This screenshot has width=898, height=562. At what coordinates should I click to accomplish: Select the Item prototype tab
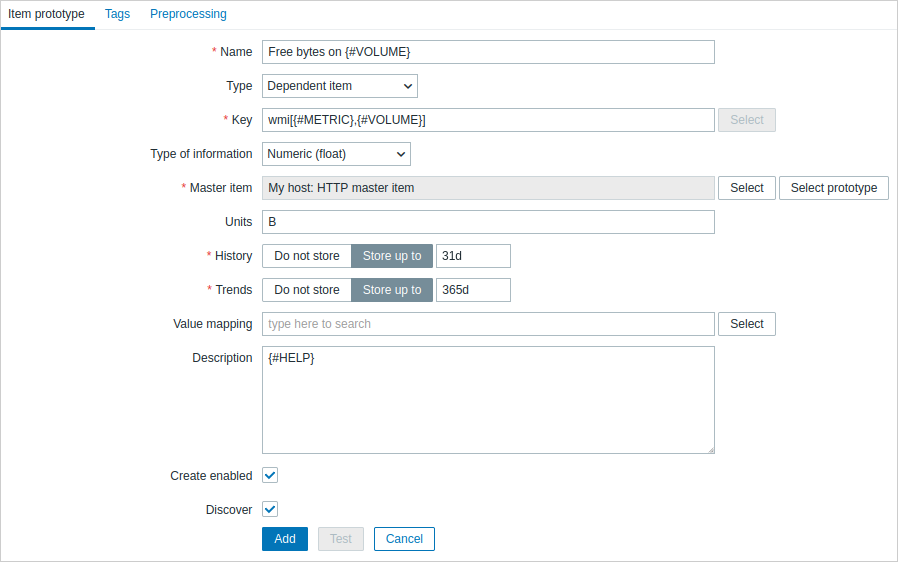point(46,14)
